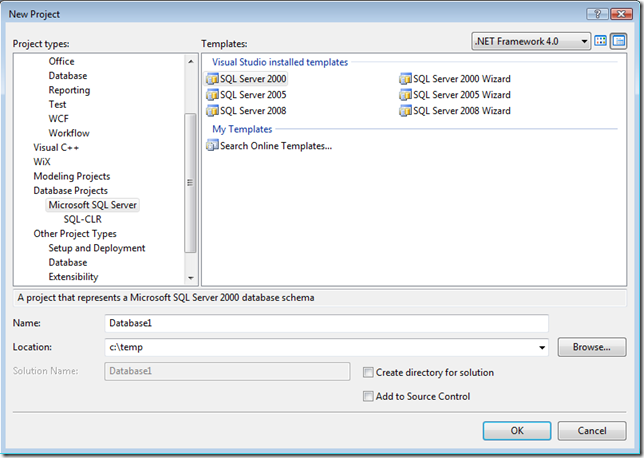Select the SQL Server 2000 template icon

pos(212,78)
